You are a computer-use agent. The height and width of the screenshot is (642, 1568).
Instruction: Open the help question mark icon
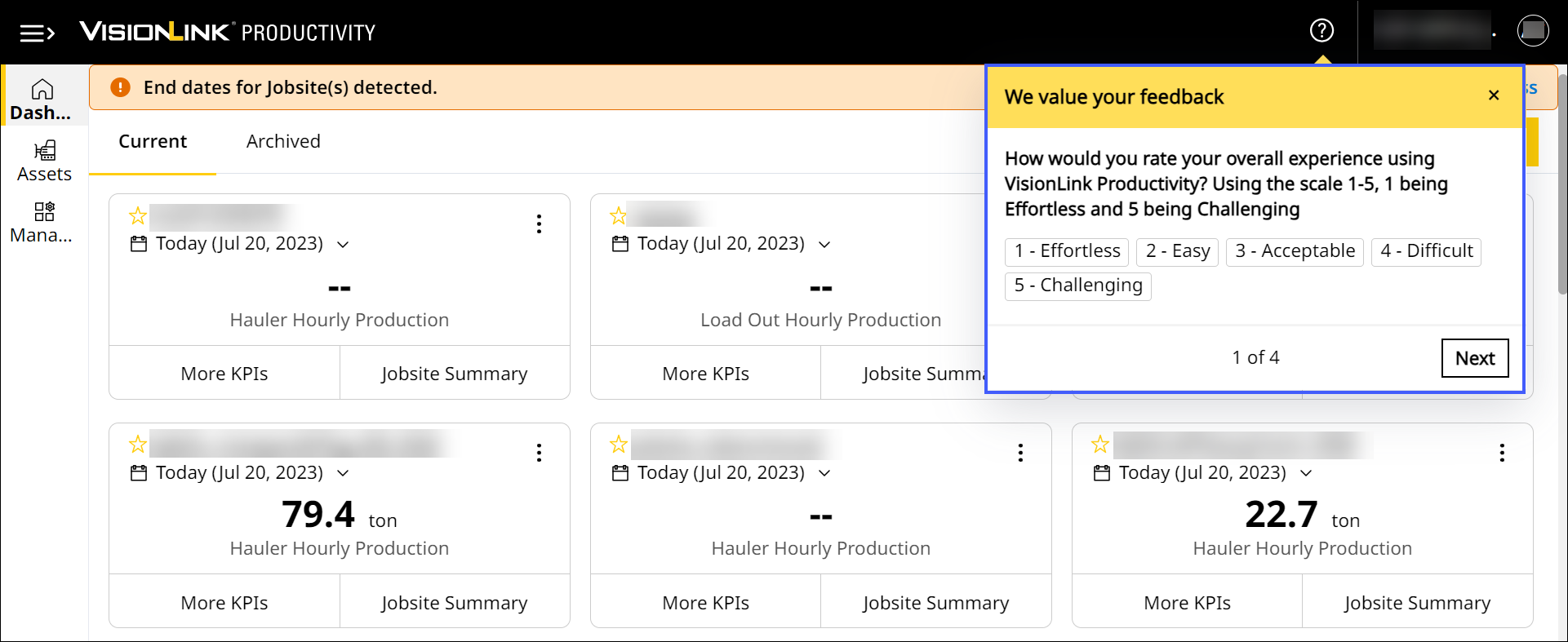coord(1321,31)
